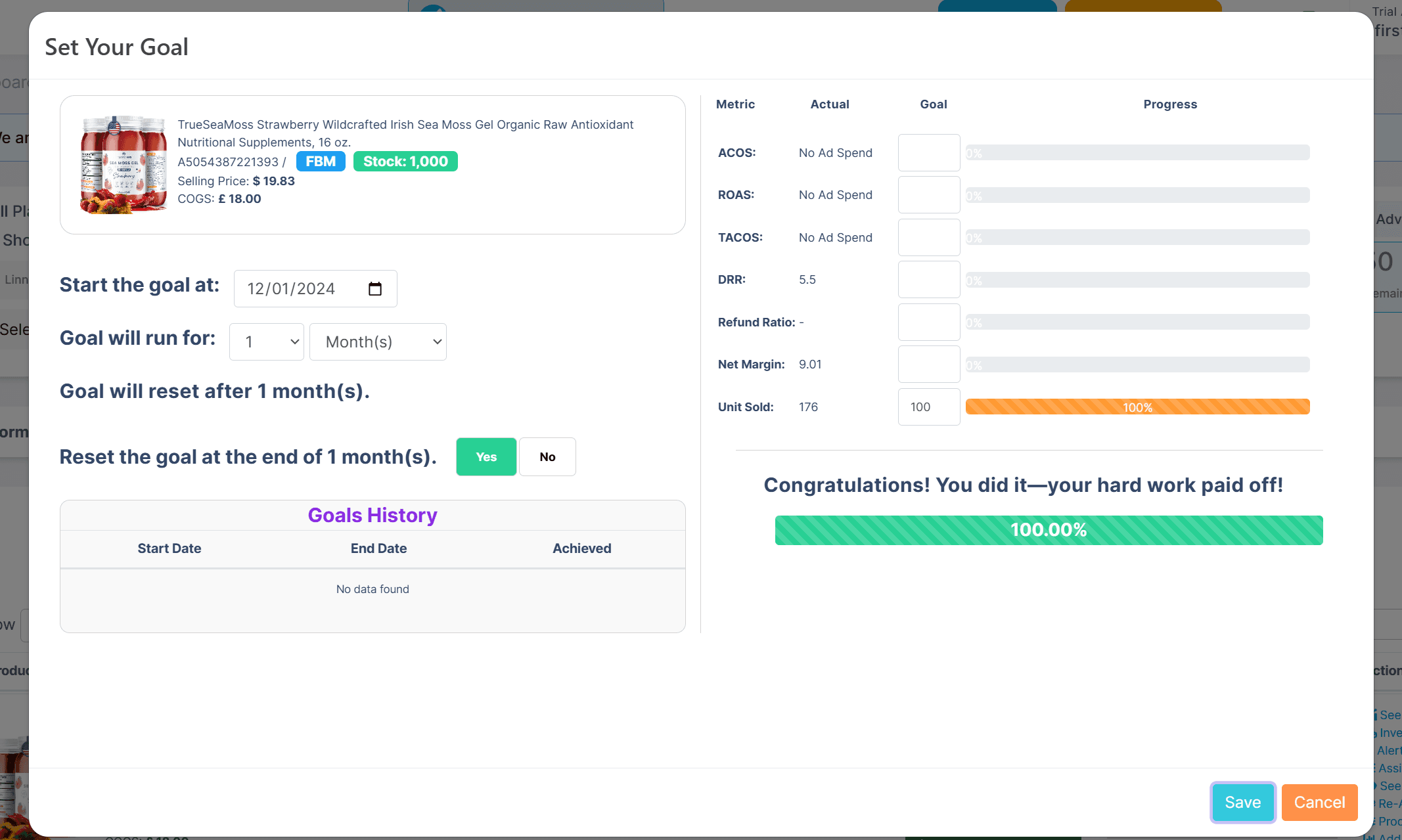The width and height of the screenshot is (1402, 840).
Task: Click the ACOS goal input box
Action: [929, 153]
